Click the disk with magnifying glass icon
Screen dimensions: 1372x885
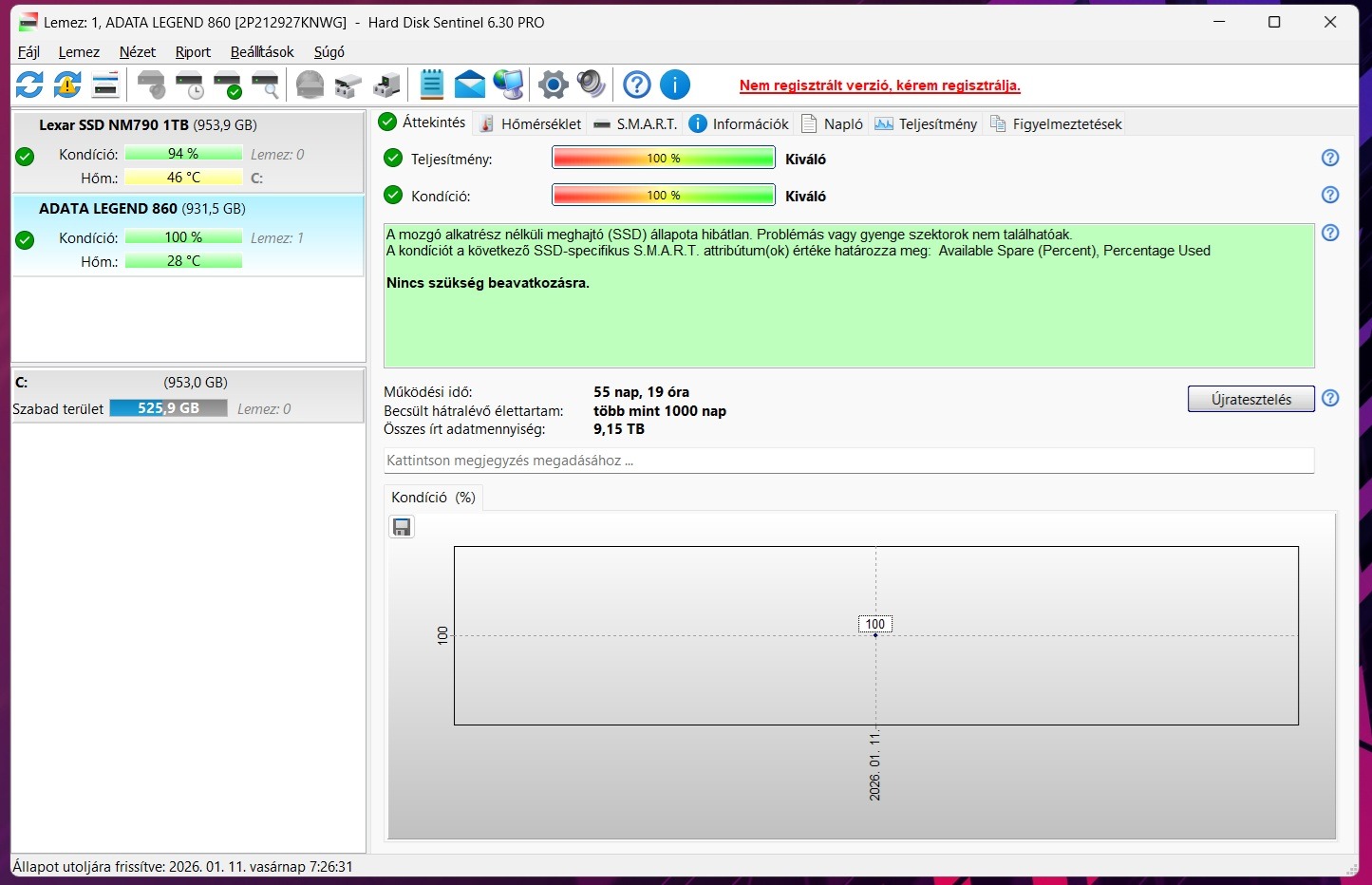(265, 85)
